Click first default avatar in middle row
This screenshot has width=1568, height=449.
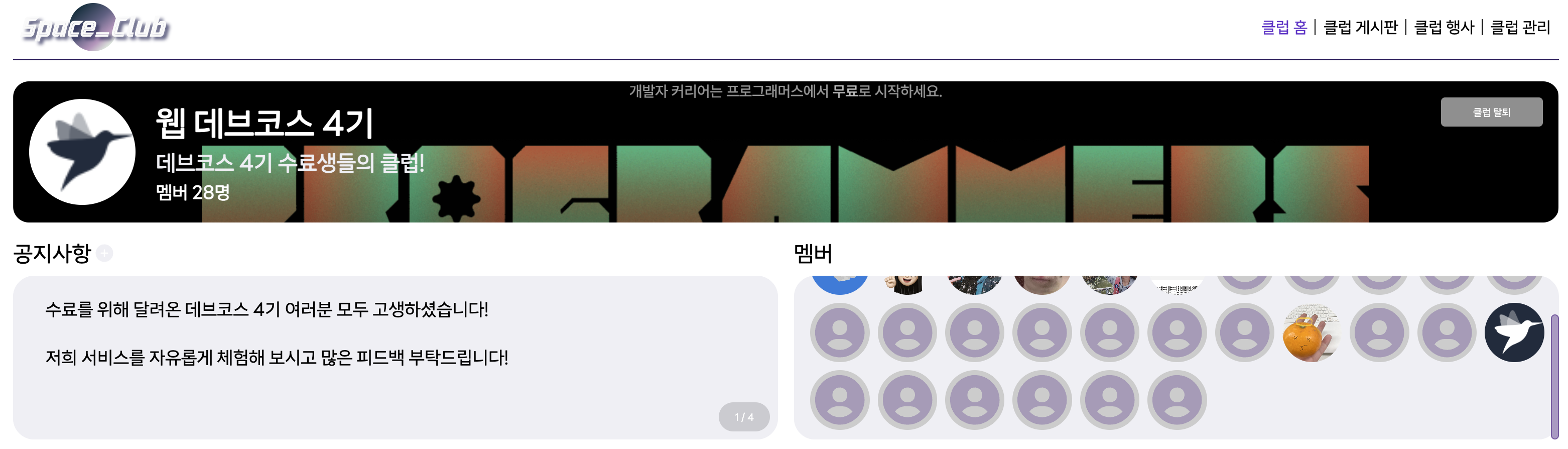(x=840, y=332)
